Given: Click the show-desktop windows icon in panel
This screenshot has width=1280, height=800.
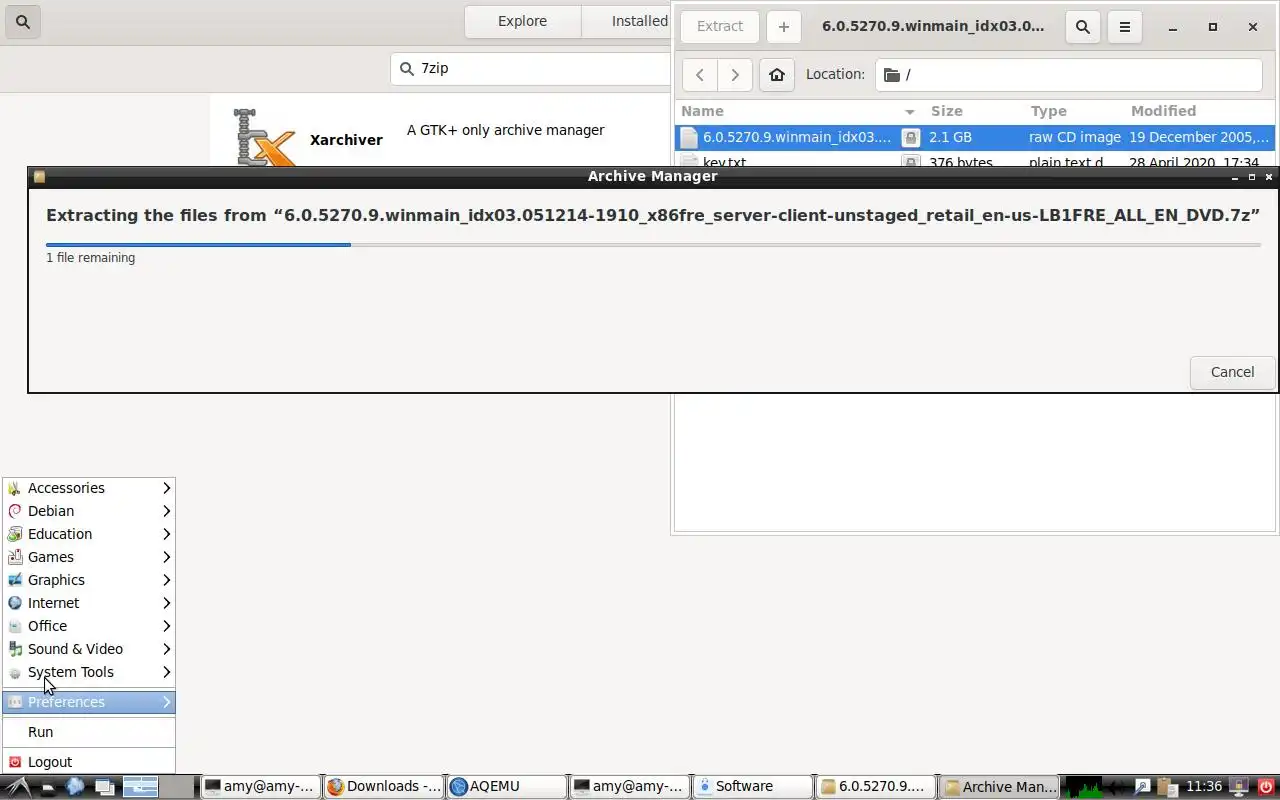Looking at the screenshot, I should click(105, 787).
